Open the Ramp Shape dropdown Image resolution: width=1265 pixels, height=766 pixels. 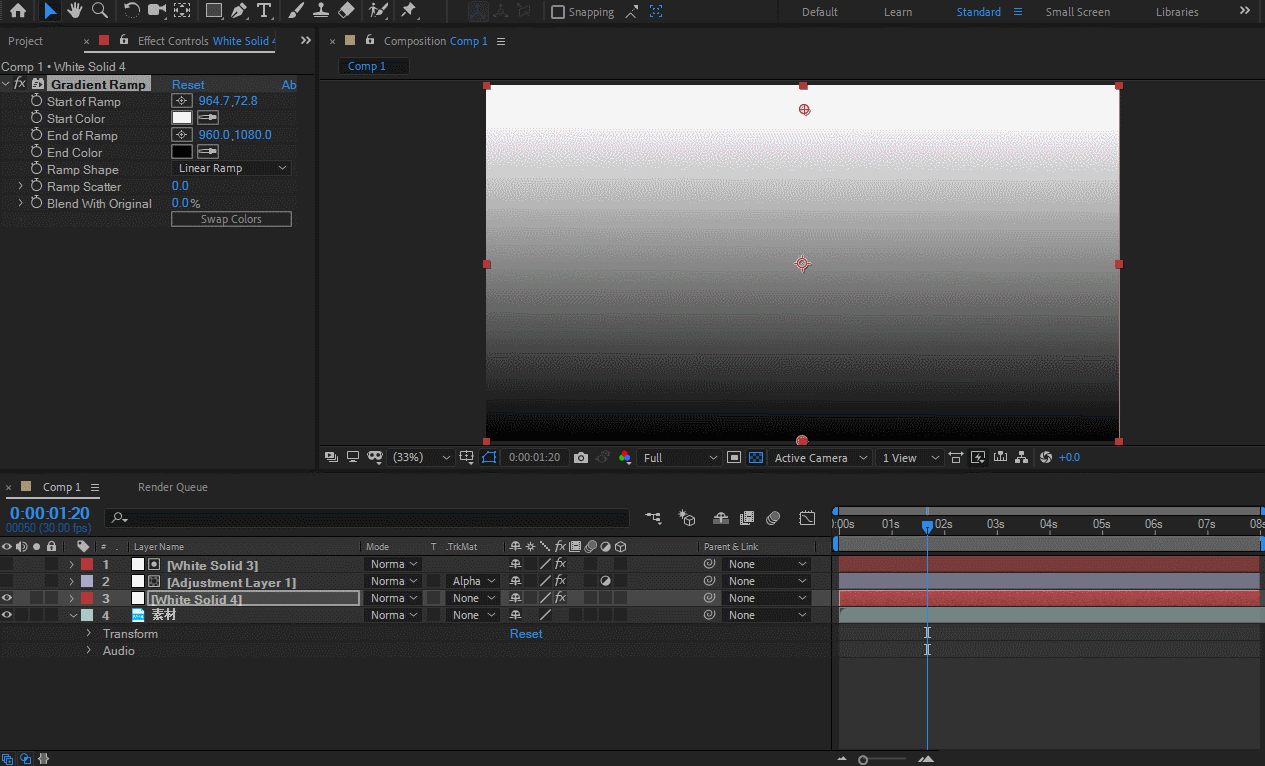pos(231,169)
